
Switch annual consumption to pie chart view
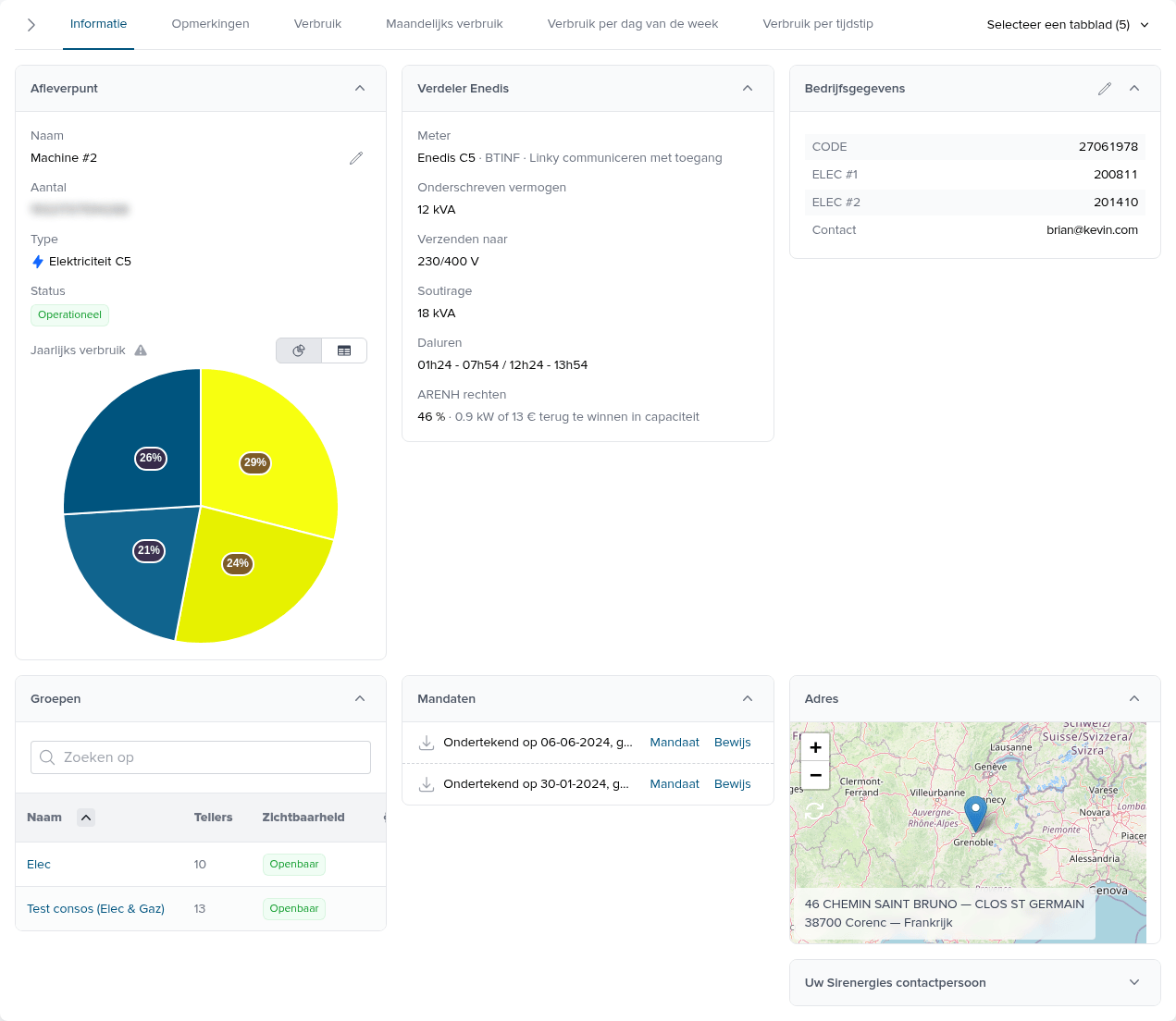(x=299, y=351)
